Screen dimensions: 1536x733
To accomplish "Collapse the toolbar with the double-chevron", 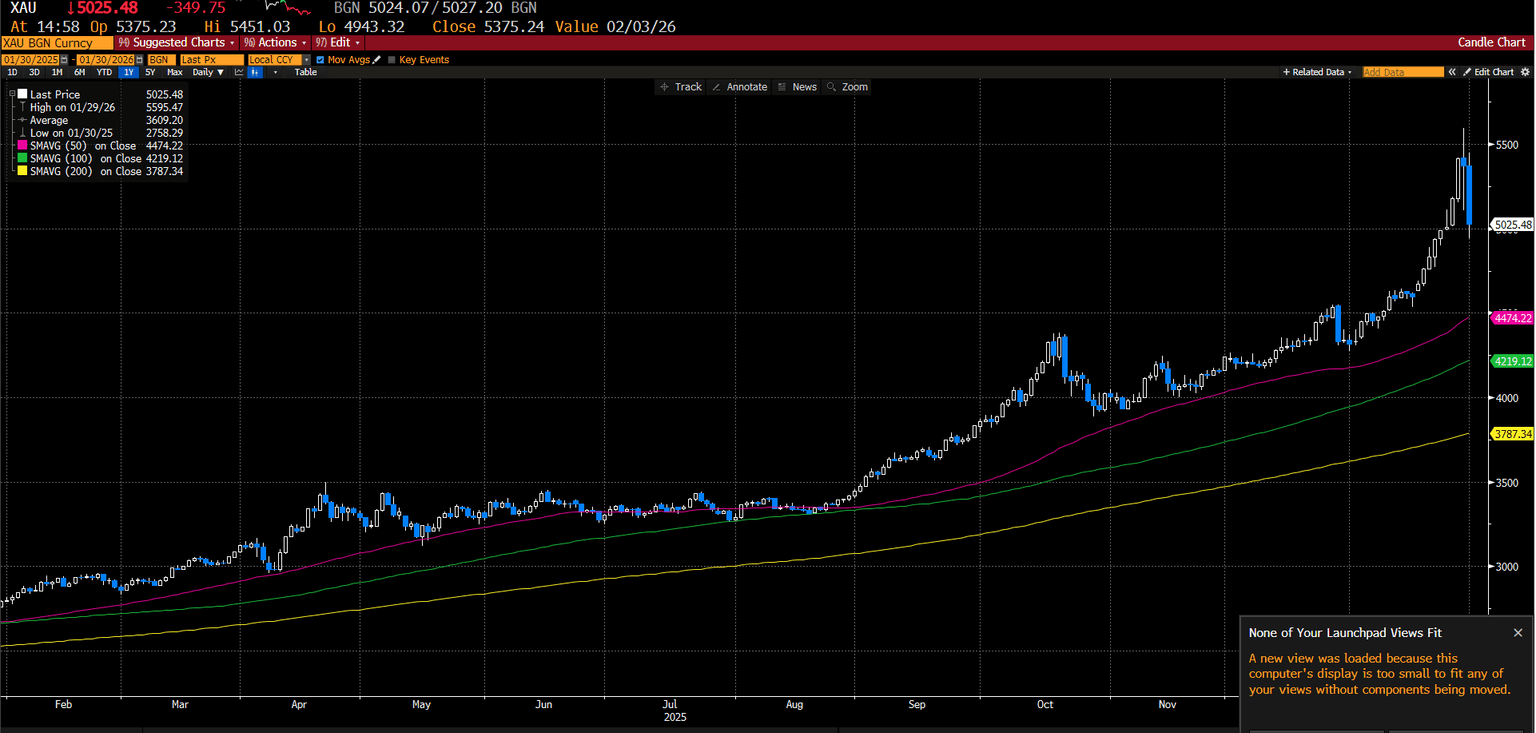I will click(1452, 71).
